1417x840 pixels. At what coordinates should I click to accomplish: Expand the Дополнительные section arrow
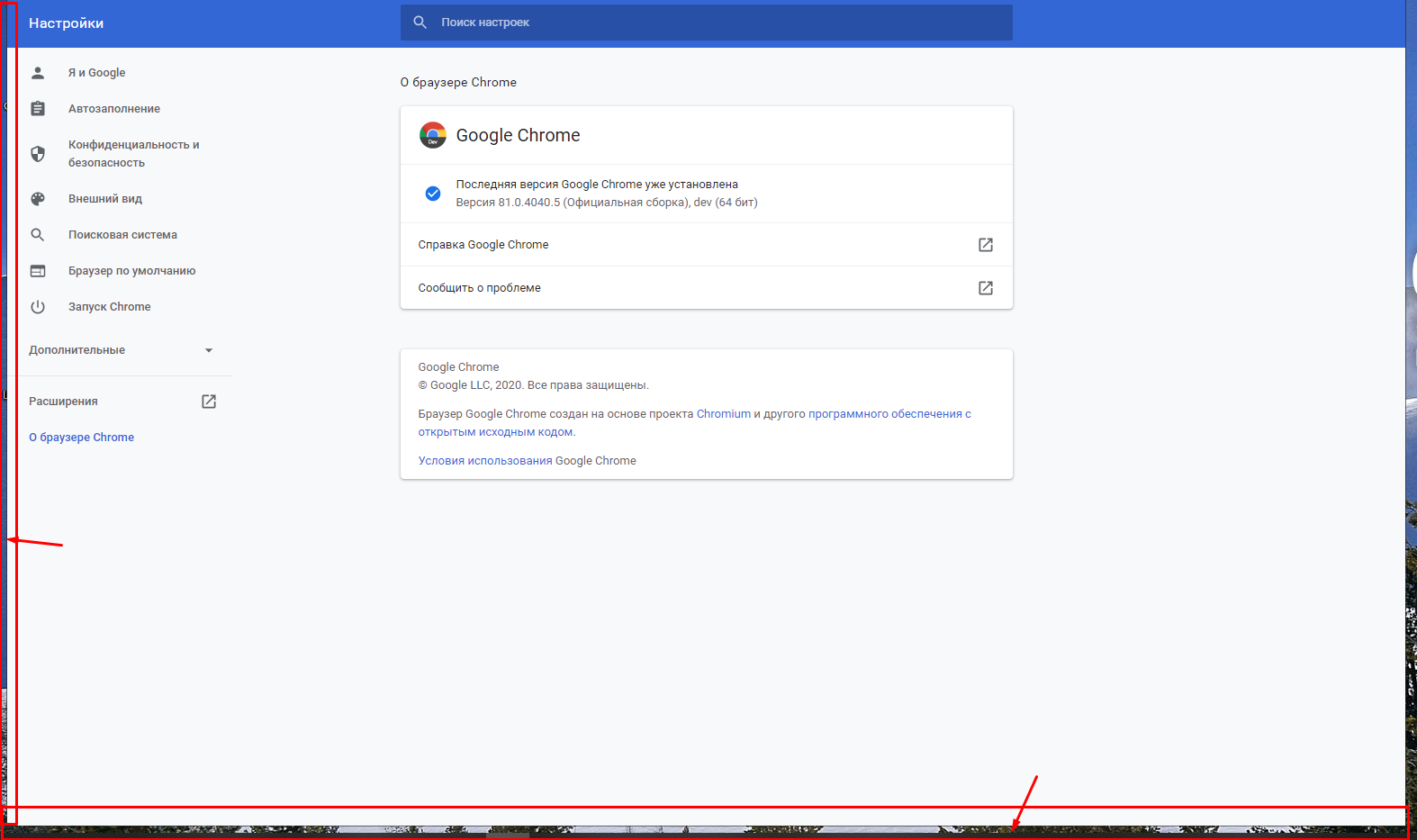(209, 350)
